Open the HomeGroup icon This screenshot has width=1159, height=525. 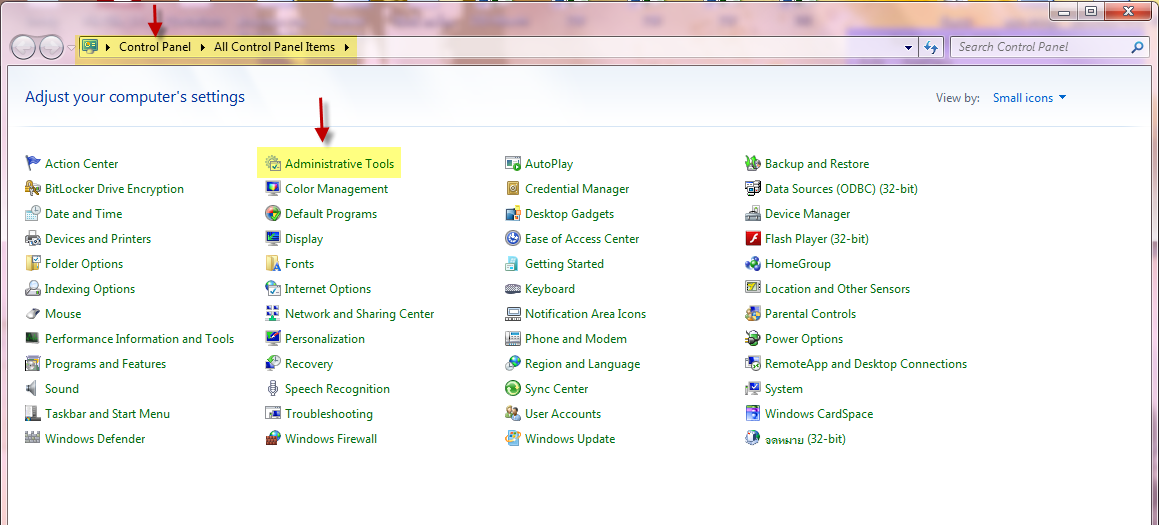[x=752, y=264]
